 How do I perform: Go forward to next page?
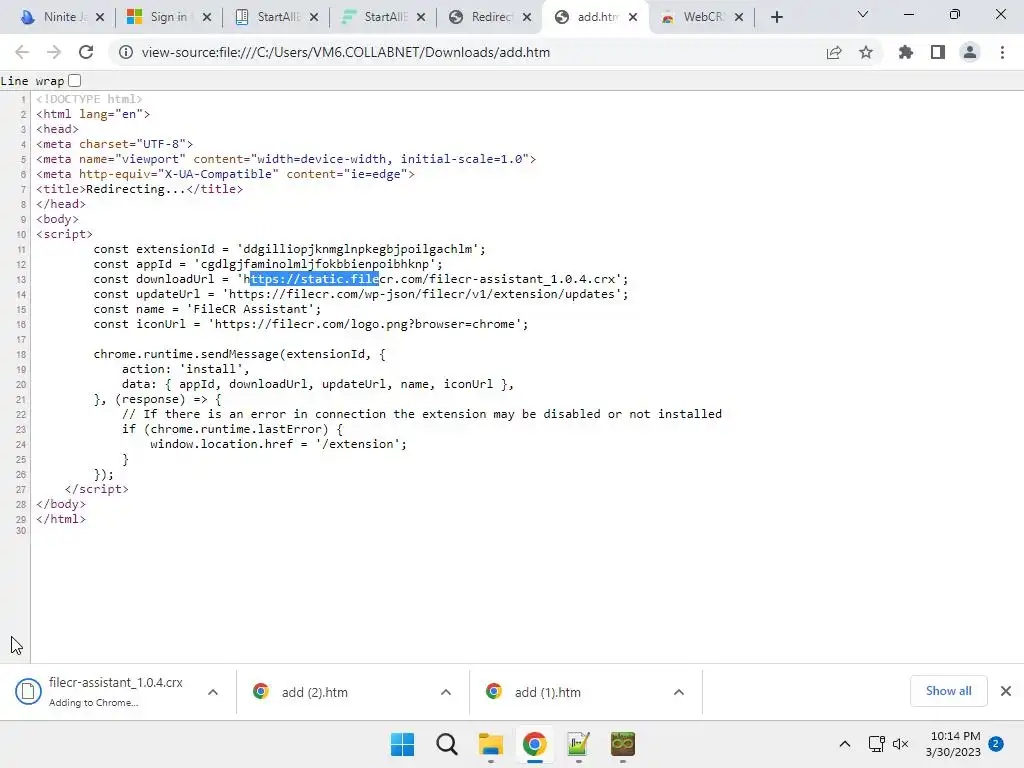click(54, 52)
